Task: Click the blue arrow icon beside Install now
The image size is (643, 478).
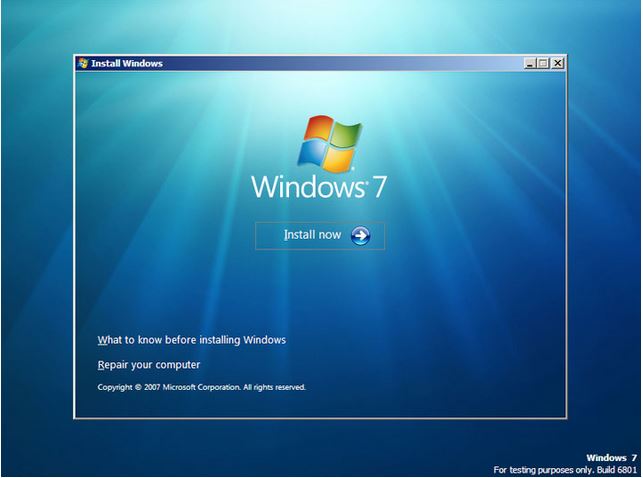Action: point(361,236)
